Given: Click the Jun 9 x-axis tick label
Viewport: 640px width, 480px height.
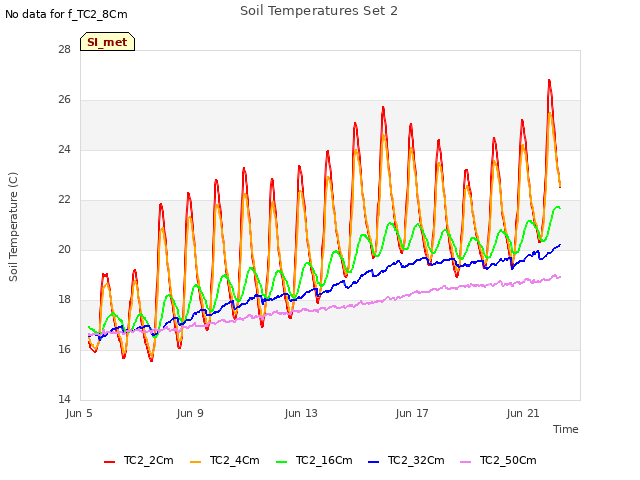Looking at the screenshot, I should pos(190,413).
